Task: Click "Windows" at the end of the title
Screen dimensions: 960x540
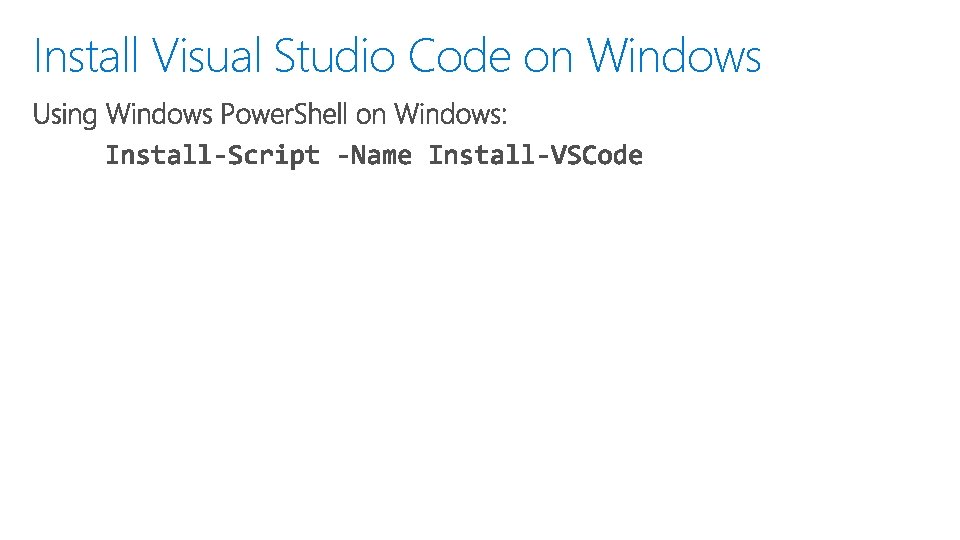Action: tap(673, 56)
